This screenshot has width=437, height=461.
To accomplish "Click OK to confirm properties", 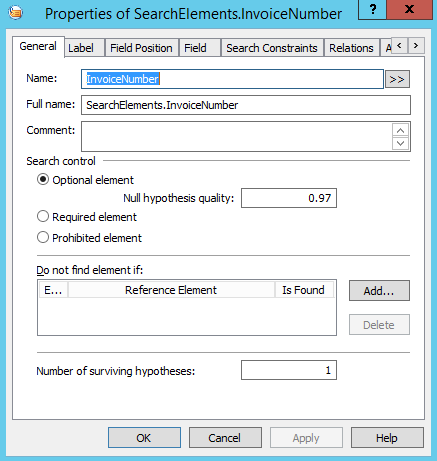I will 144,438.
